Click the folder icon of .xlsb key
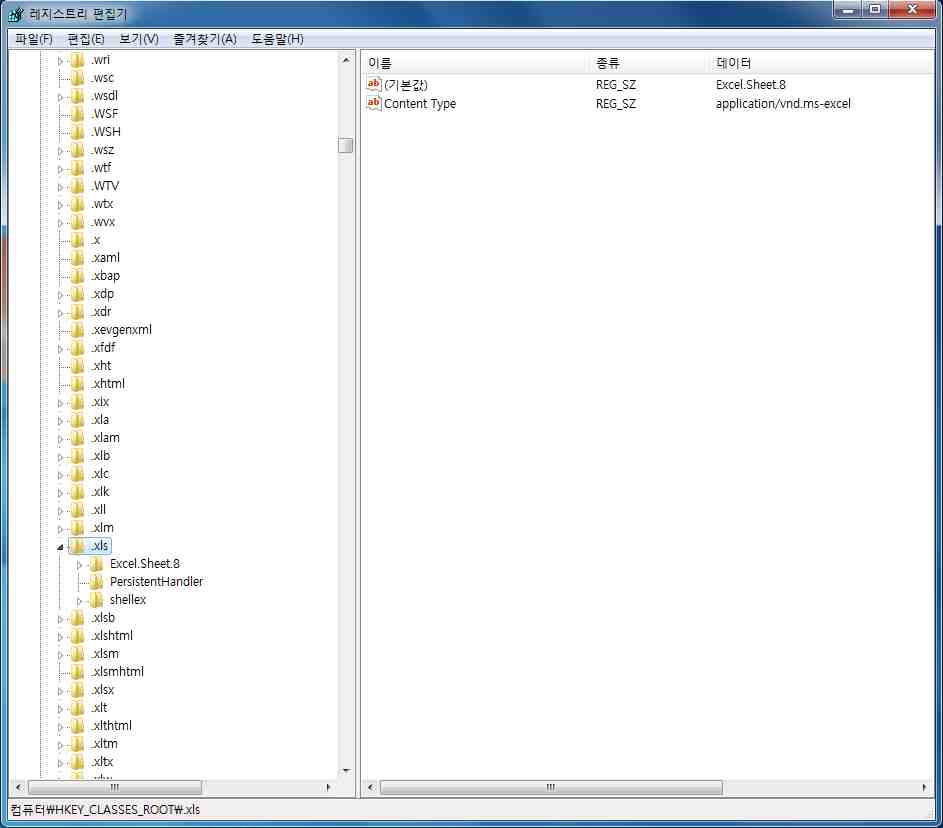This screenshot has height=828, width=943. click(78, 618)
